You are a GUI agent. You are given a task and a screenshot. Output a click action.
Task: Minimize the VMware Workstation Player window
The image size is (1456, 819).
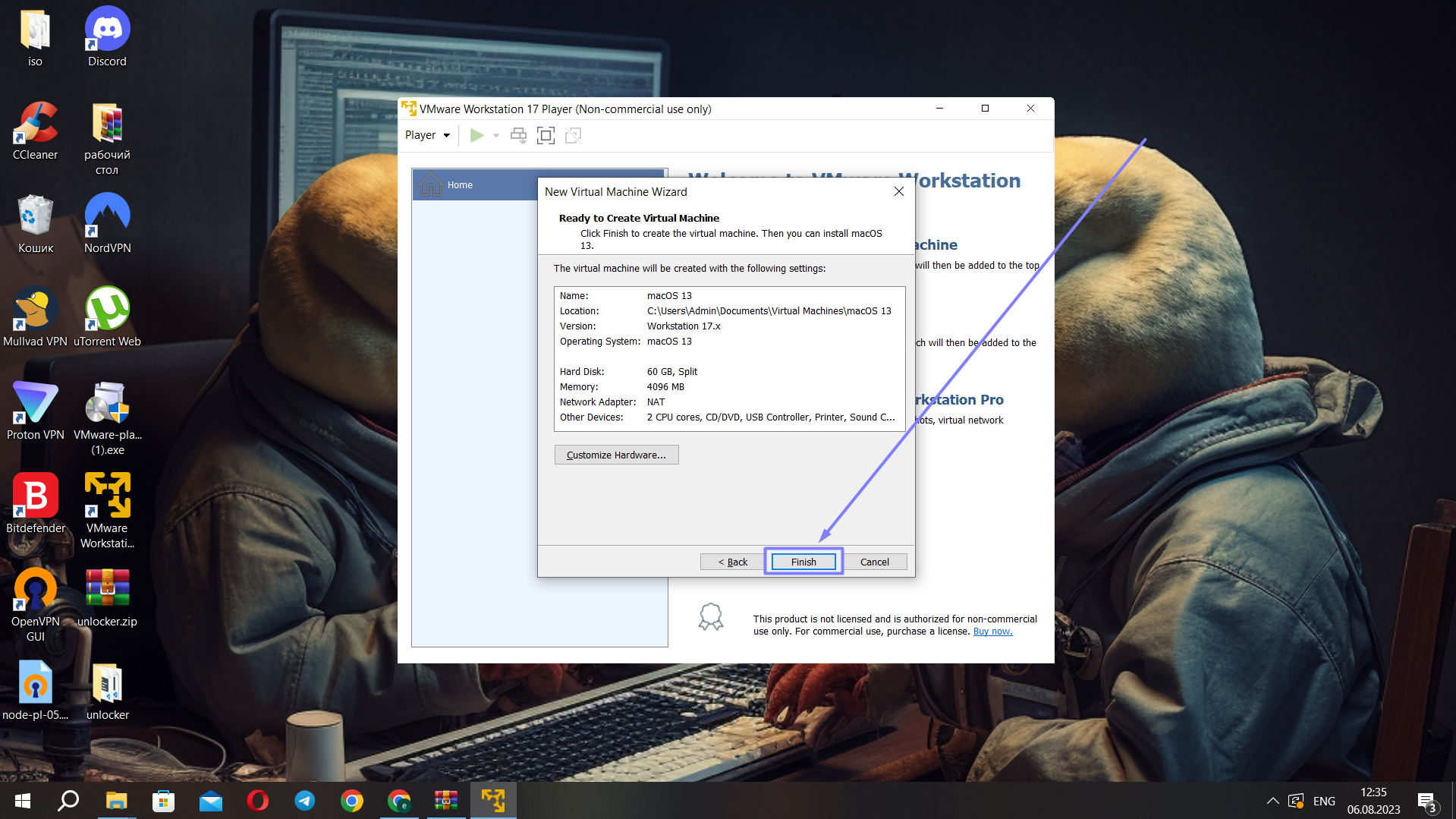coord(939,109)
